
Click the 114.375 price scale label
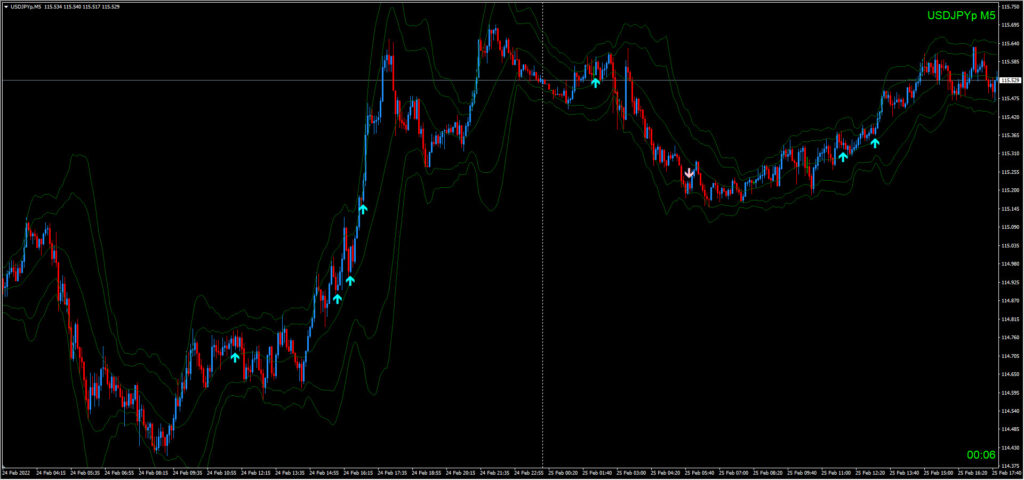pos(1010,466)
